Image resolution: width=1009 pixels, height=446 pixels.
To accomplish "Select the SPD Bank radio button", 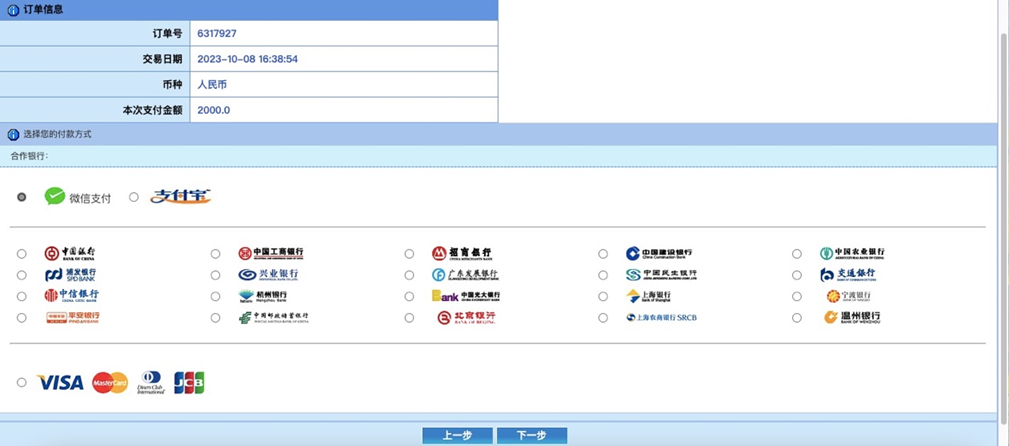I will coord(22,275).
